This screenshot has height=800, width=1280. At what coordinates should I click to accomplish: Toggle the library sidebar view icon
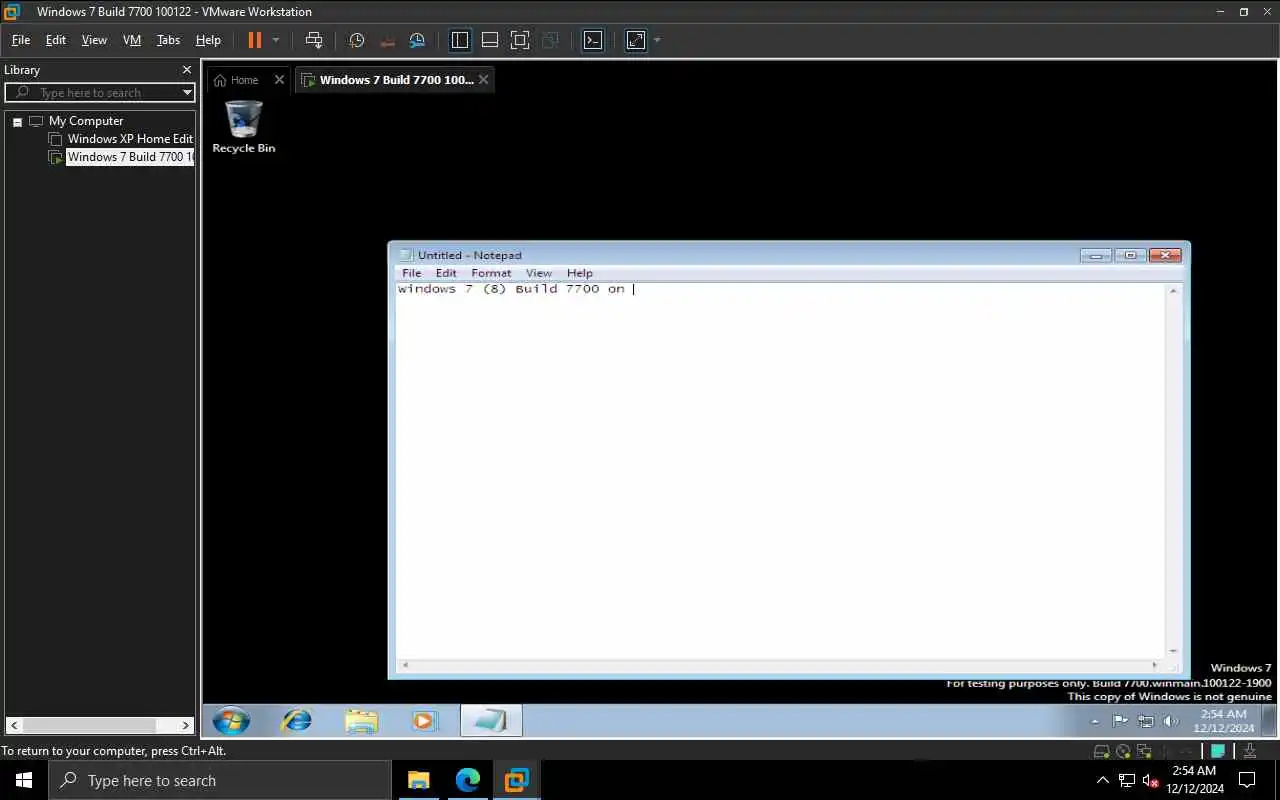tap(460, 40)
